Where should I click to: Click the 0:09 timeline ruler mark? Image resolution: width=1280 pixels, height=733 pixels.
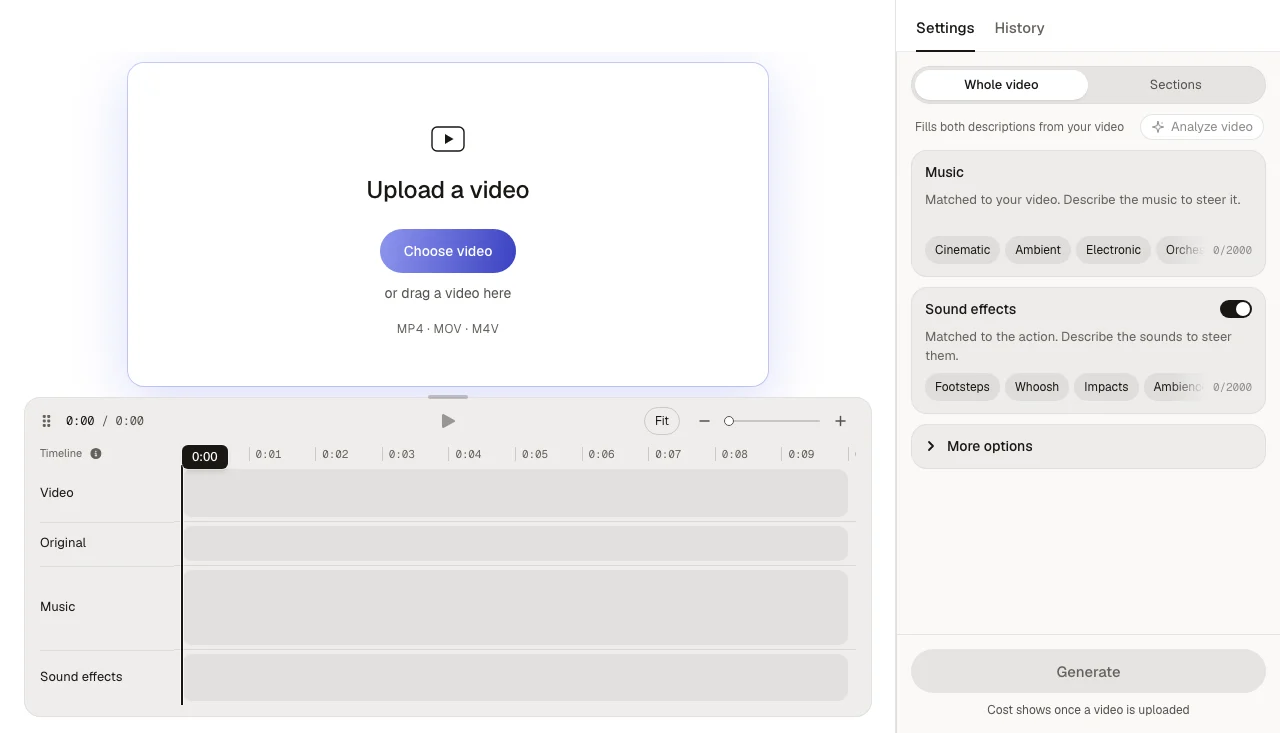(801, 454)
